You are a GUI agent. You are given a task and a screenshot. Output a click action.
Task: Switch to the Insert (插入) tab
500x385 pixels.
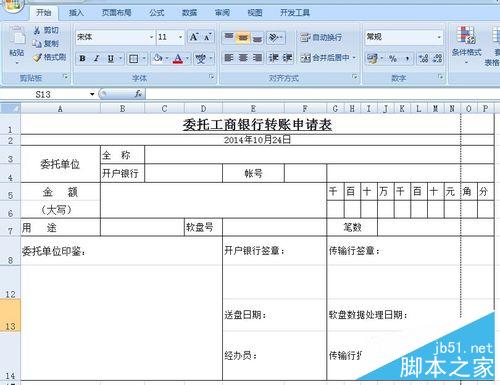click(x=76, y=13)
